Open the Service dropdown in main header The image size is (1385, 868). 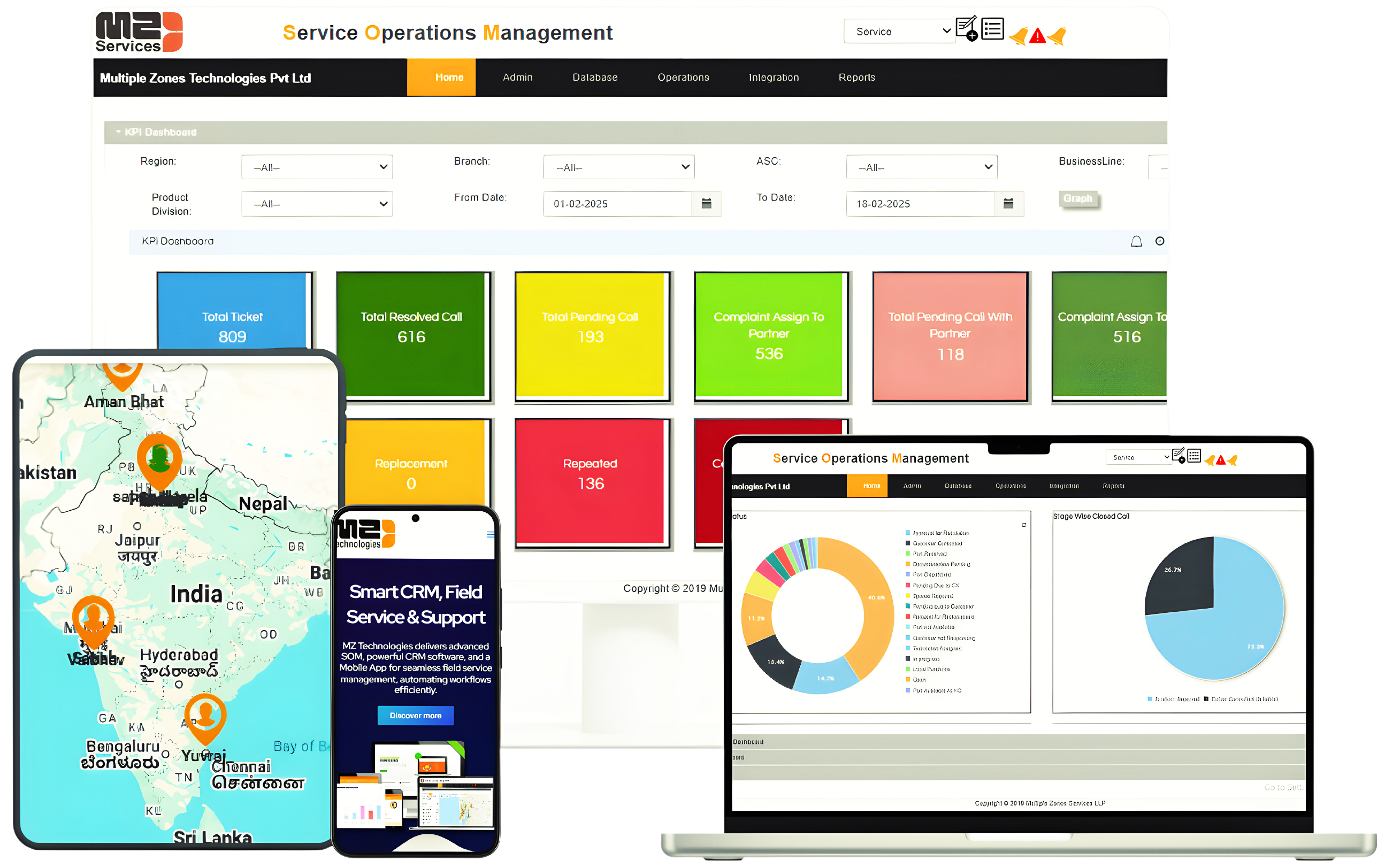pyautogui.click(x=899, y=31)
